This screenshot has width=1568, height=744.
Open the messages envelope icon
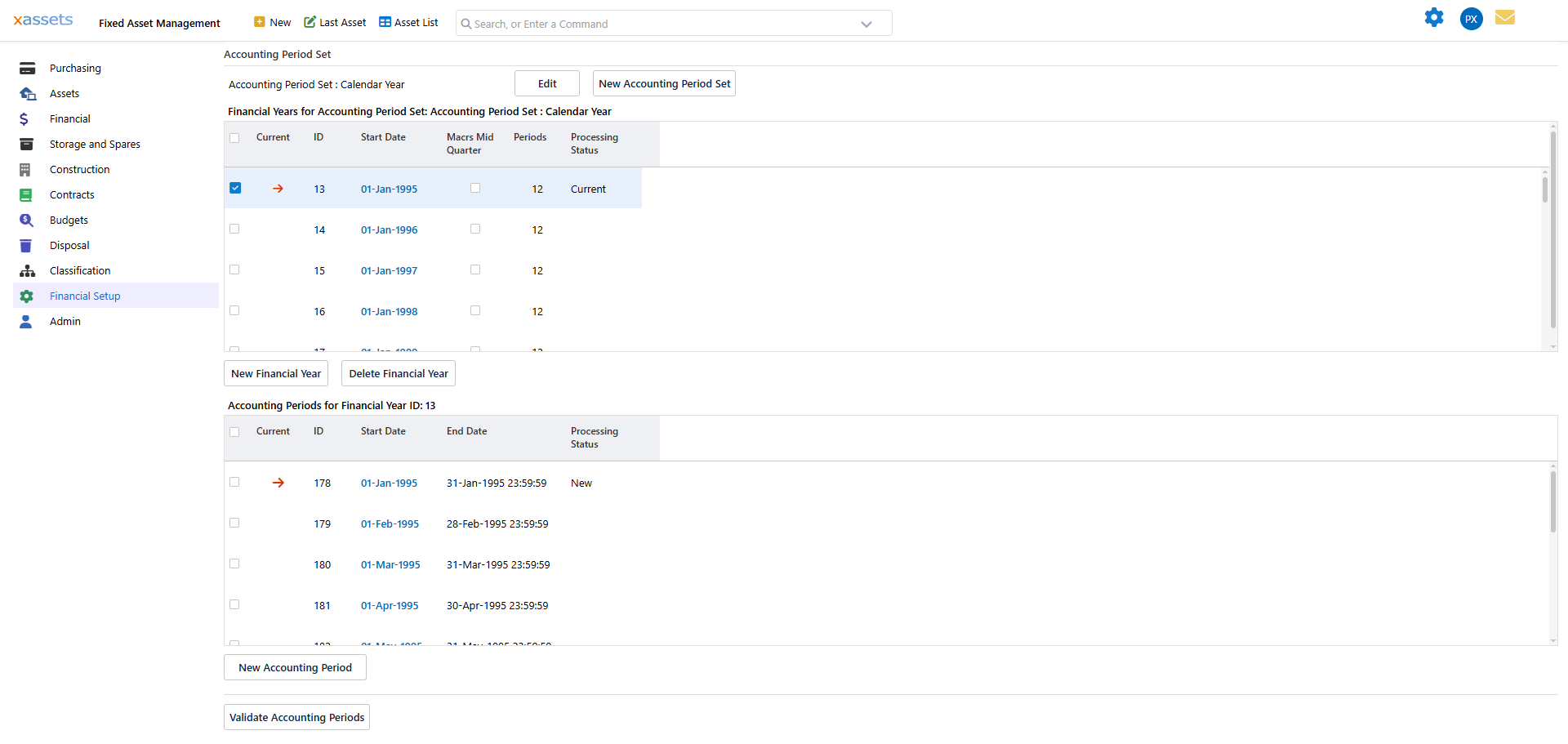[1505, 17]
